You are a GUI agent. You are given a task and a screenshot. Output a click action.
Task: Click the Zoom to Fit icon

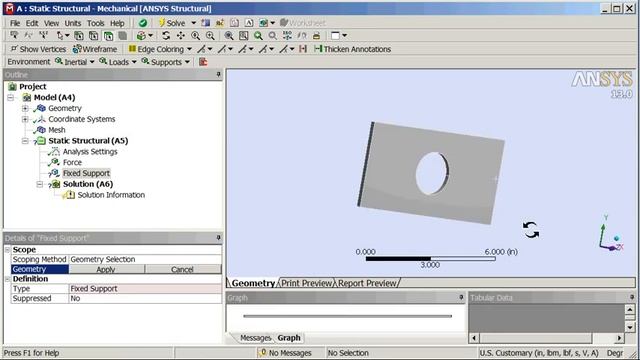pos(229,36)
